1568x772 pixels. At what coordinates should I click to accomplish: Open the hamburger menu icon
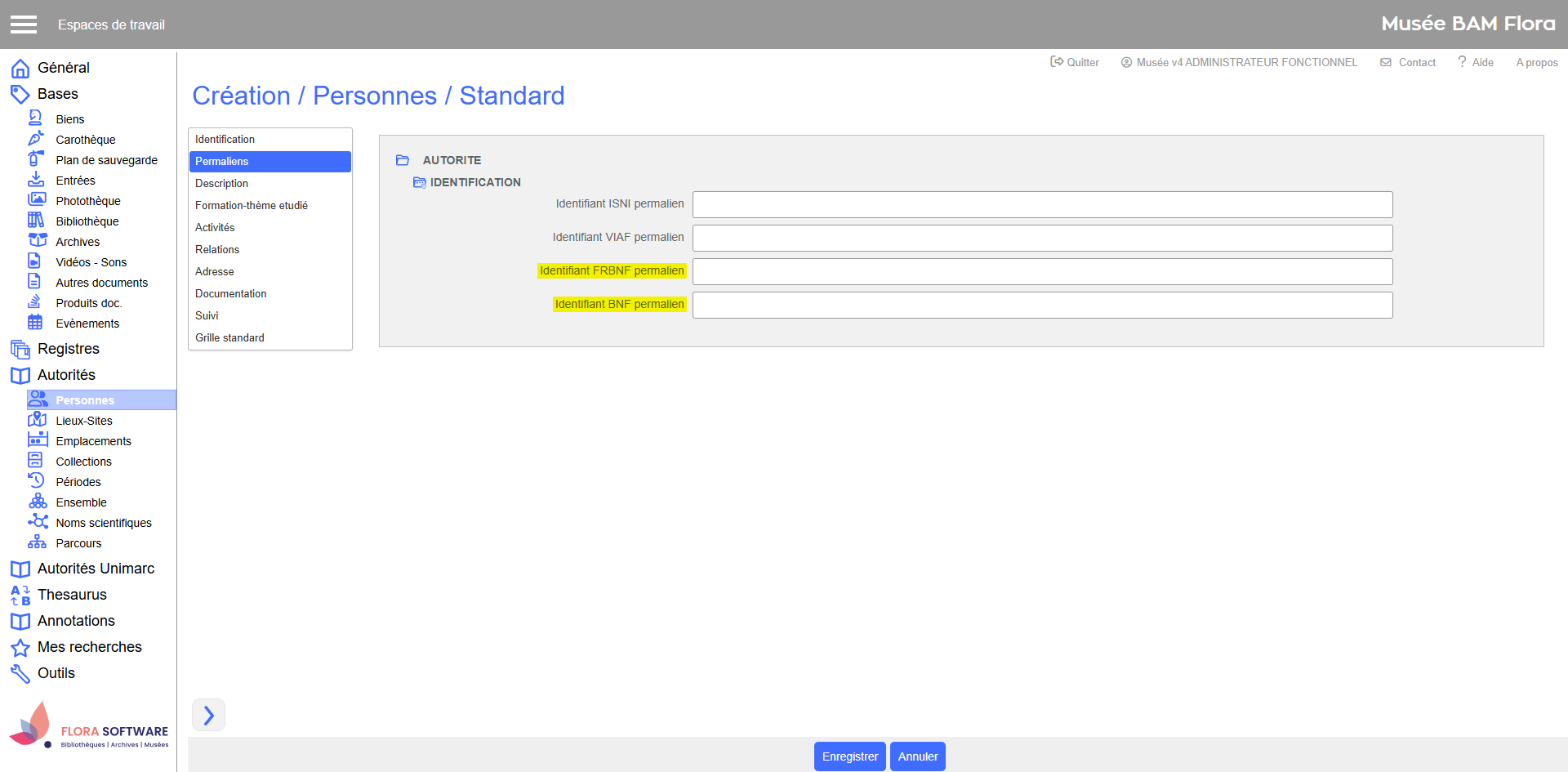(24, 25)
